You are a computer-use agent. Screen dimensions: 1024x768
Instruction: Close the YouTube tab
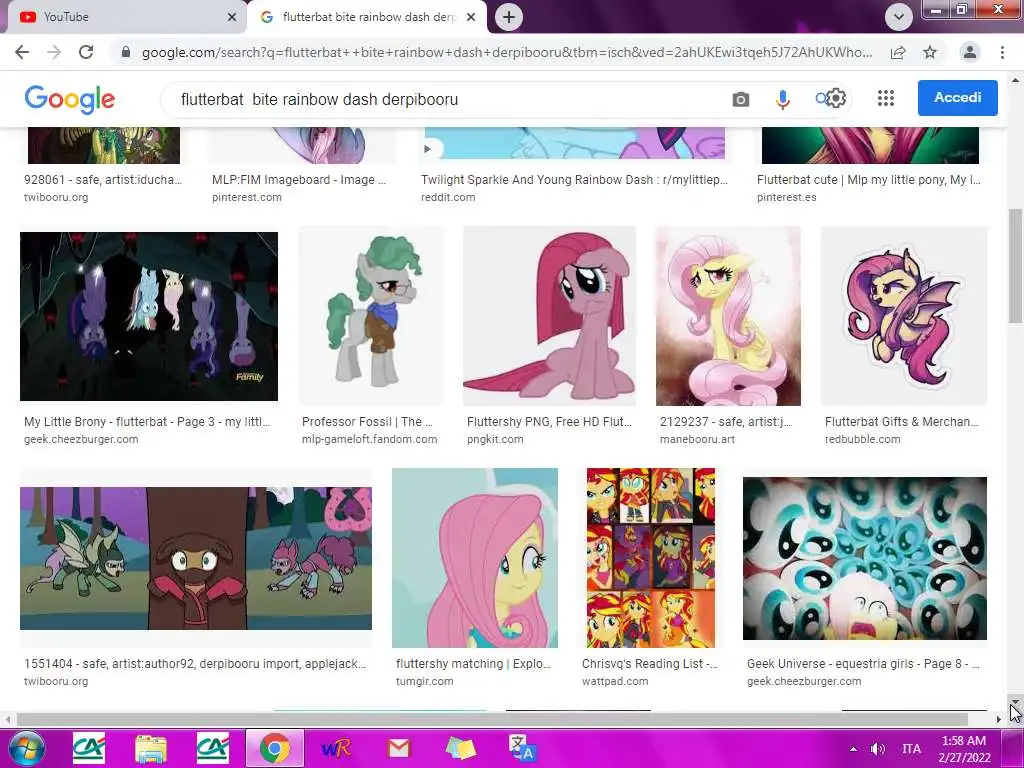click(232, 17)
